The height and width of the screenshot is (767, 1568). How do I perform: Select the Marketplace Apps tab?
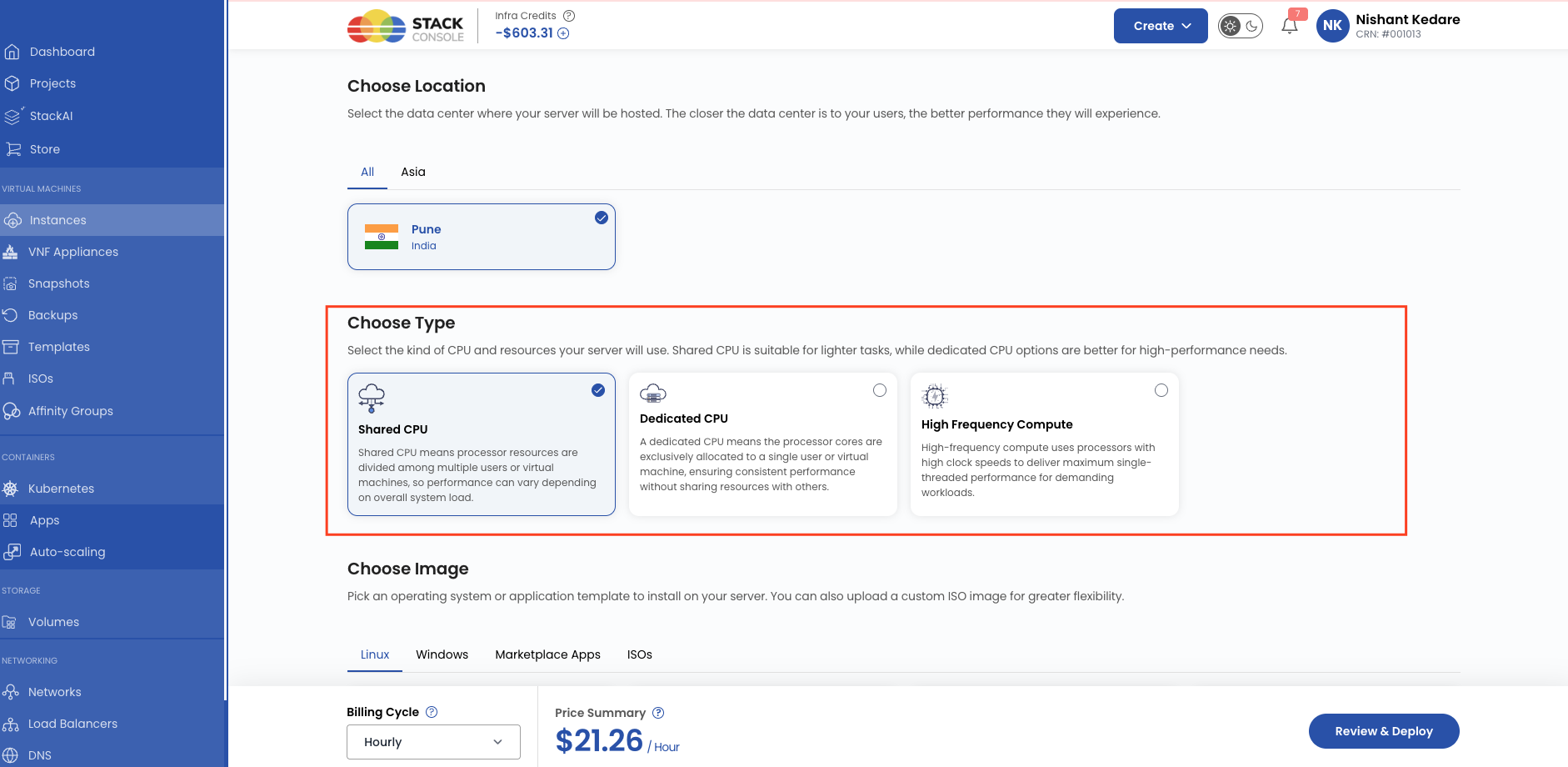(548, 654)
